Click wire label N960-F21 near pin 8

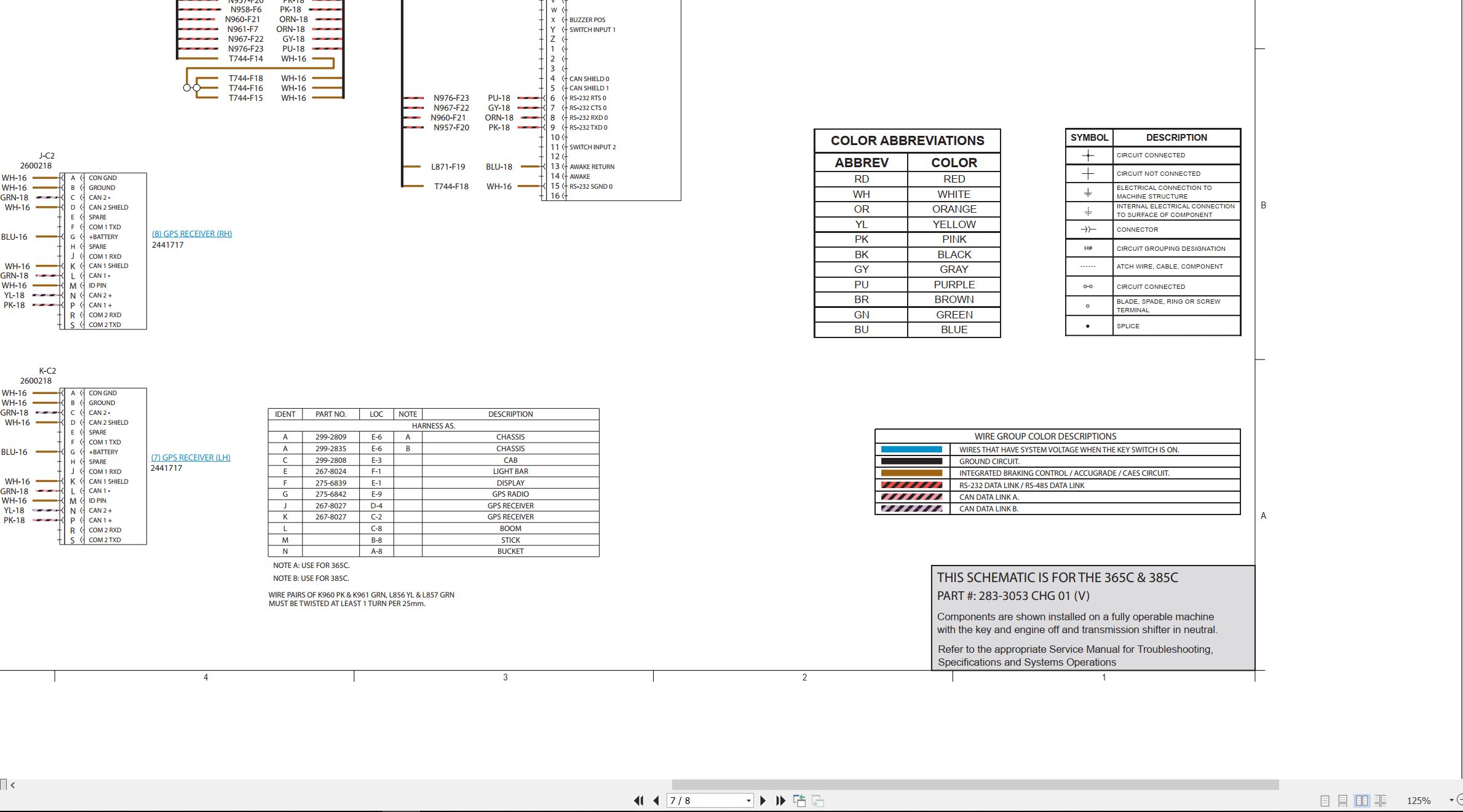448,118
